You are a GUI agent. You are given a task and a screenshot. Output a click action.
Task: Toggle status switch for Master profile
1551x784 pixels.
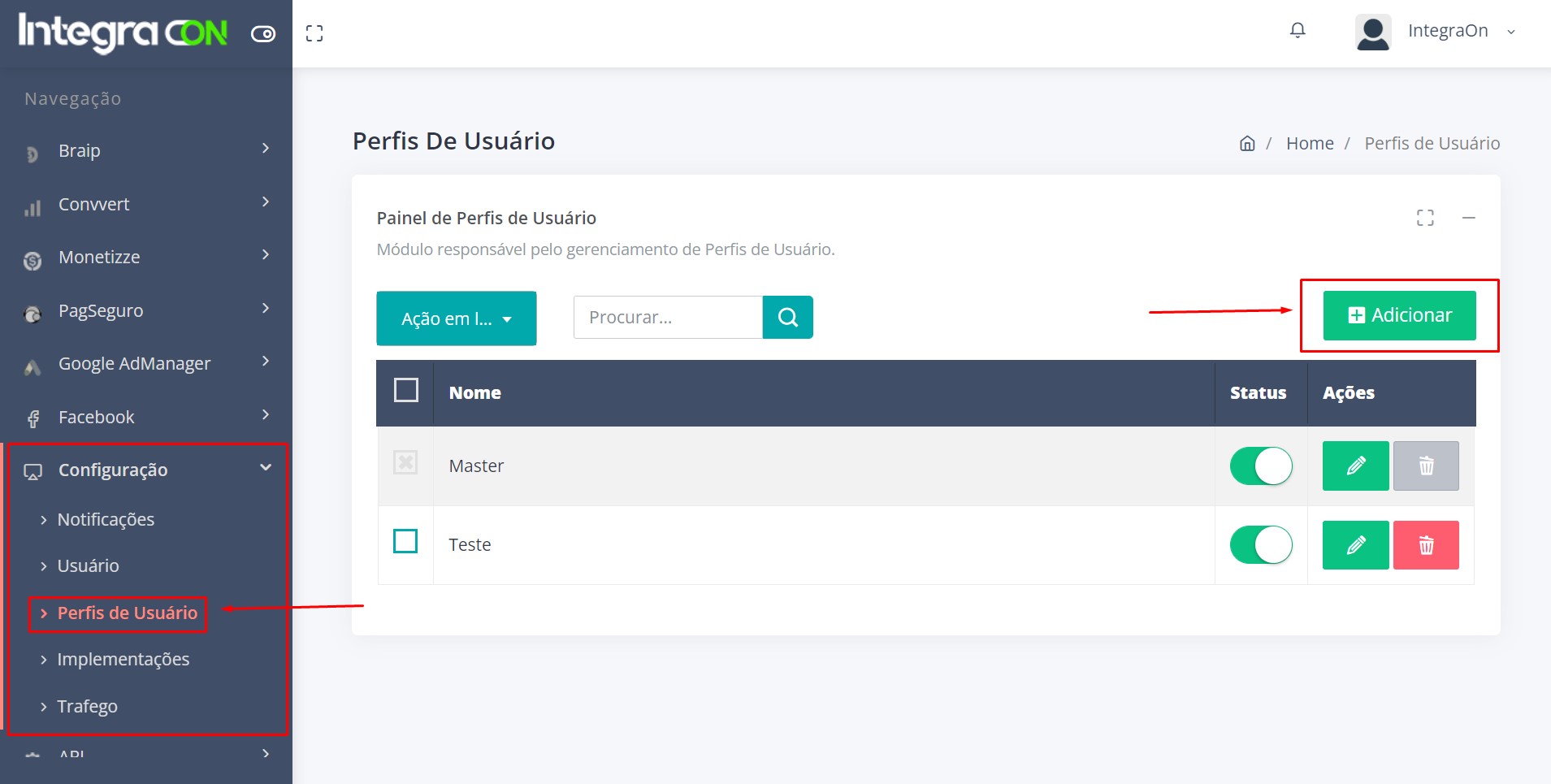click(1260, 466)
